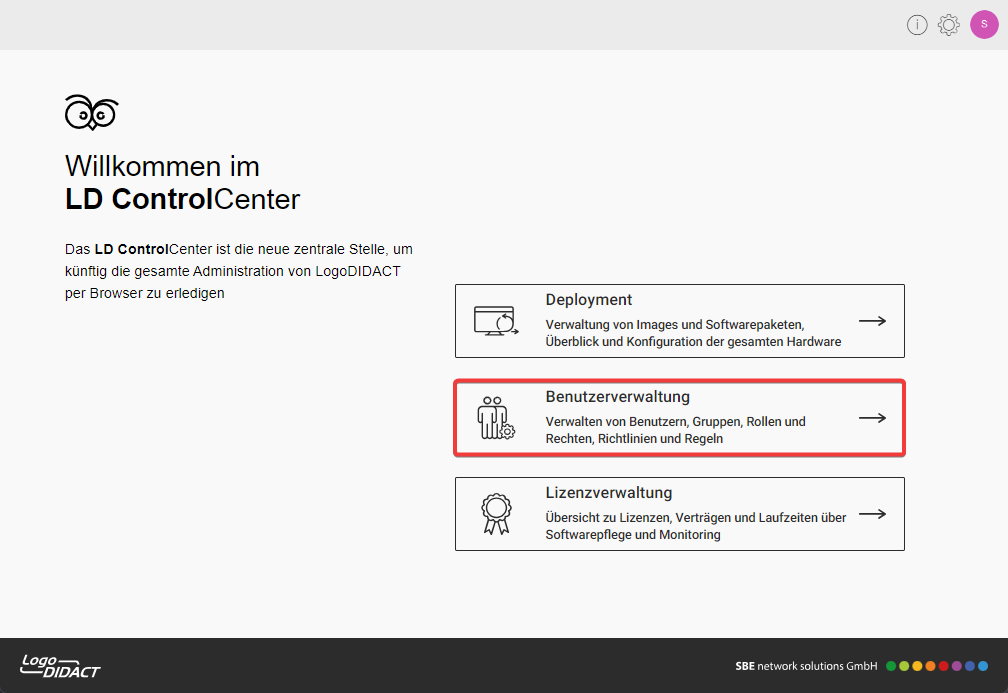This screenshot has height=693, width=1008.
Task: Click the 'Verwaltung von Images und Softwarepaketen' description
Action: (693, 333)
